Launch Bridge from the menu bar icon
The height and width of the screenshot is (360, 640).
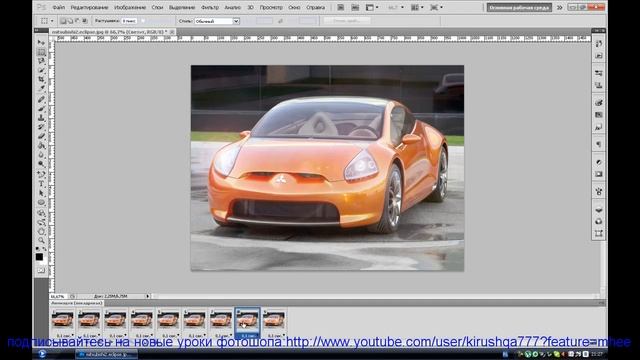pos(341,7)
